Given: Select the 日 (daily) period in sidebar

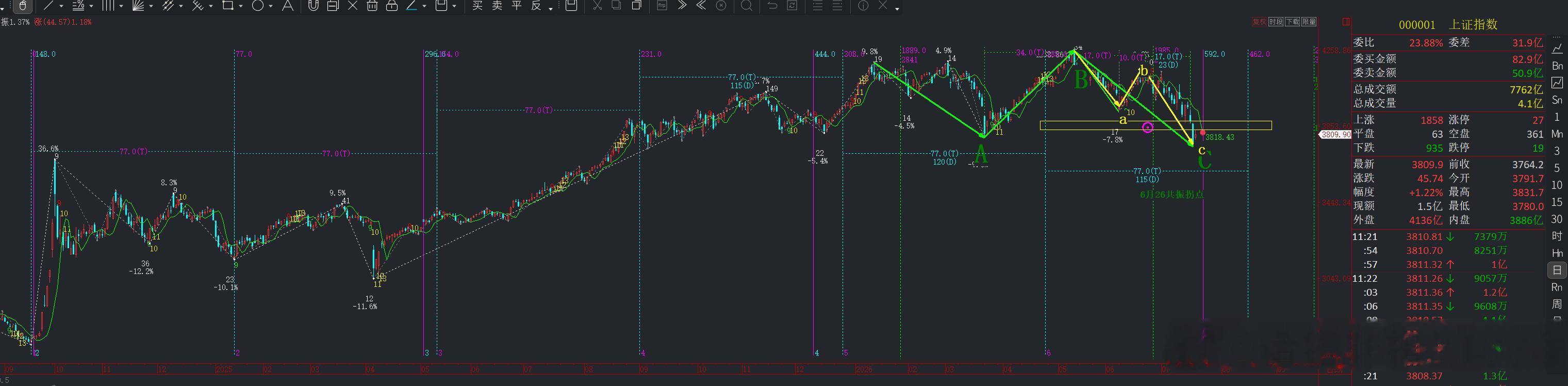Looking at the screenshot, I should click(1557, 270).
